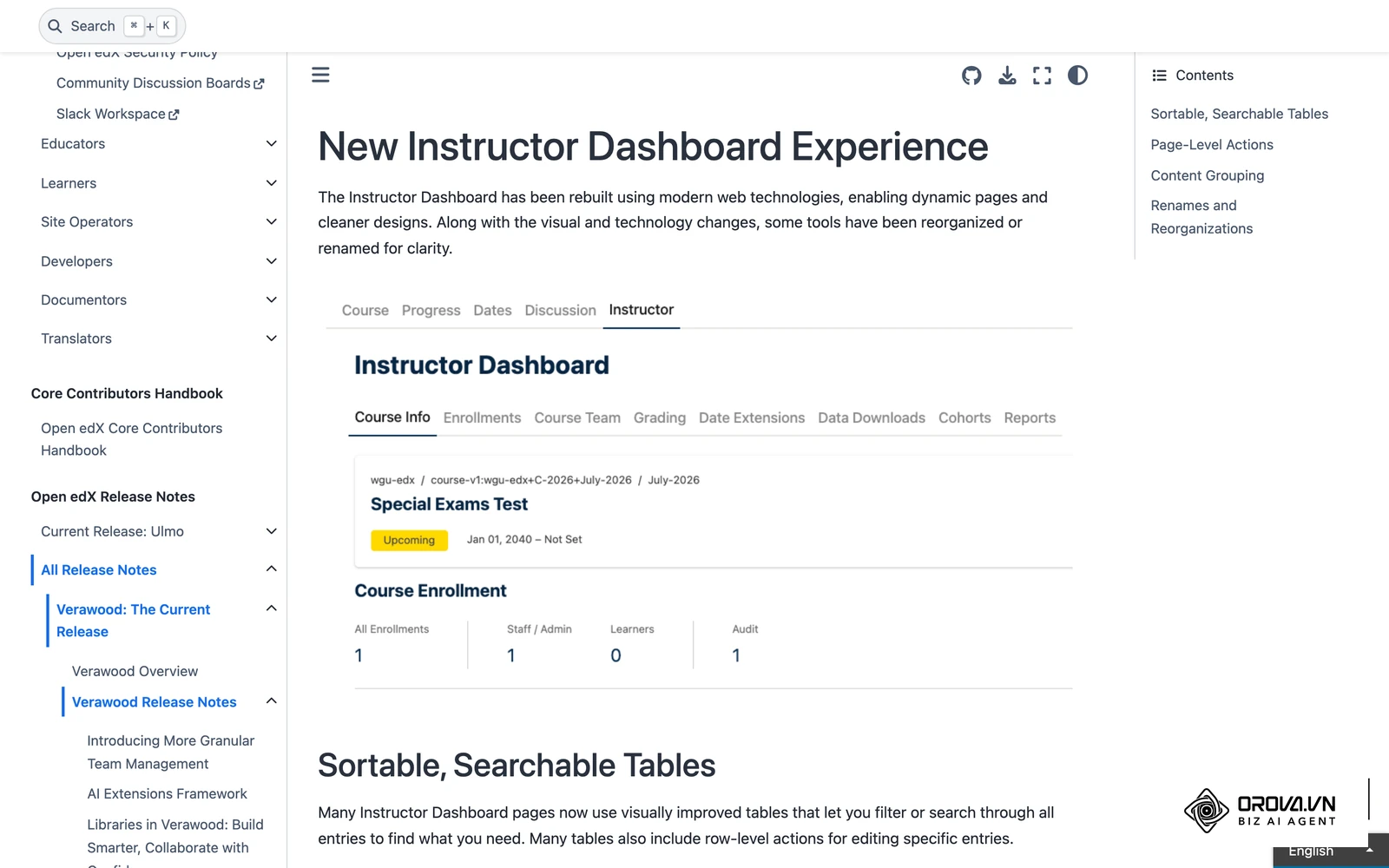Viewport: 1389px width, 868px height.
Task: Click the Sortable, Searchable Tables heading
Action: tap(517, 766)
